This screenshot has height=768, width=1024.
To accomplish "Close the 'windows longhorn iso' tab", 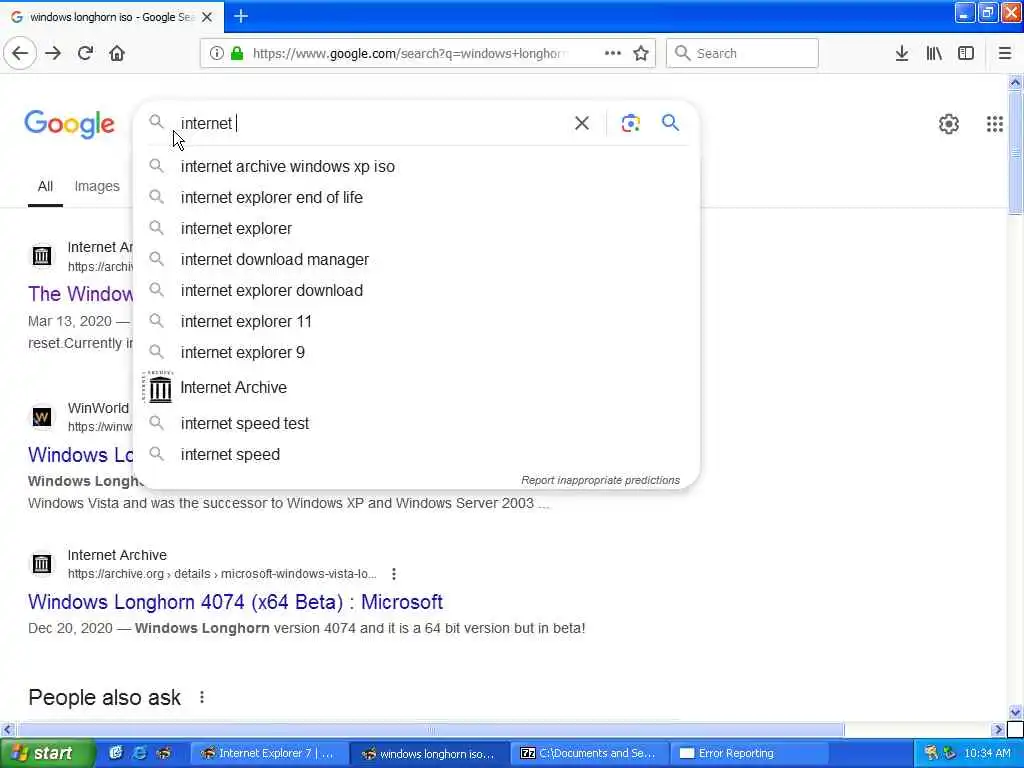I will click(207, 17).
